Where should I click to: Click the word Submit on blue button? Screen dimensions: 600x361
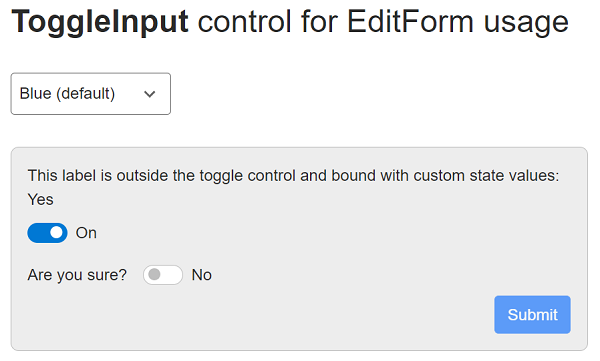click(532, 315)
